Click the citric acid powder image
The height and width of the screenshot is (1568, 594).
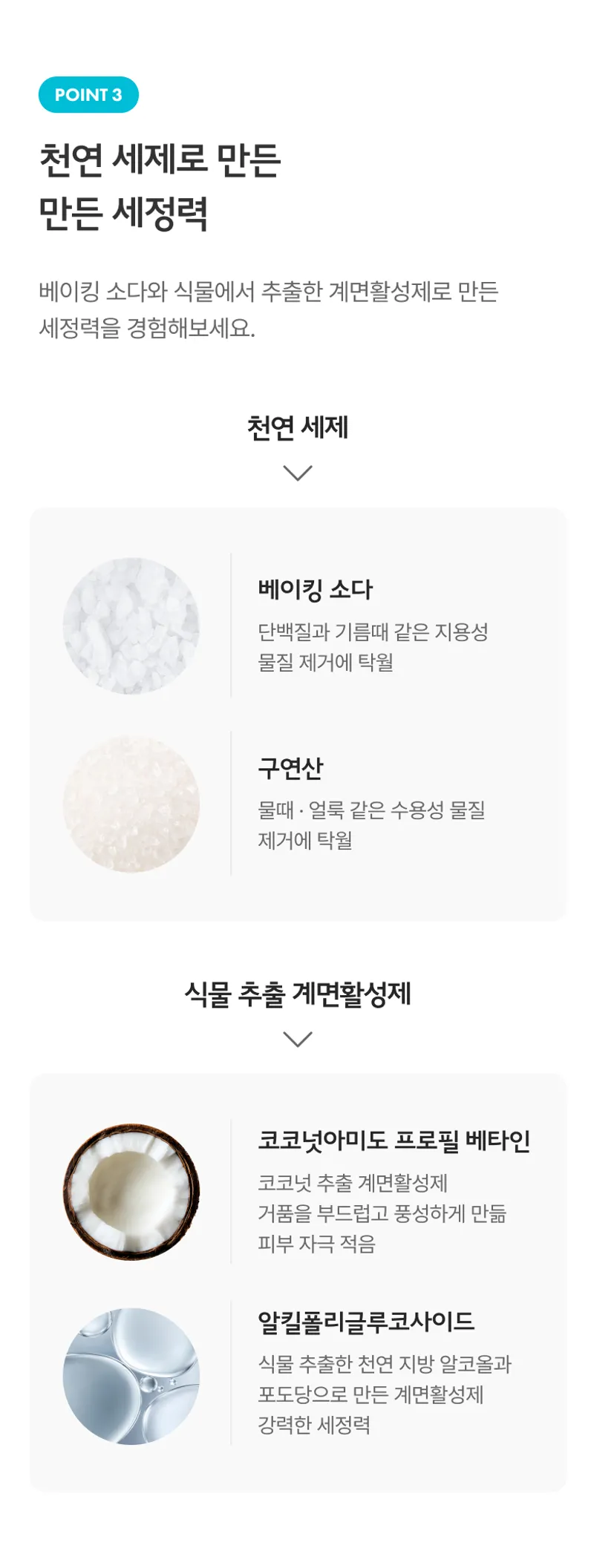pyautogui.click(x=131, y=804)
